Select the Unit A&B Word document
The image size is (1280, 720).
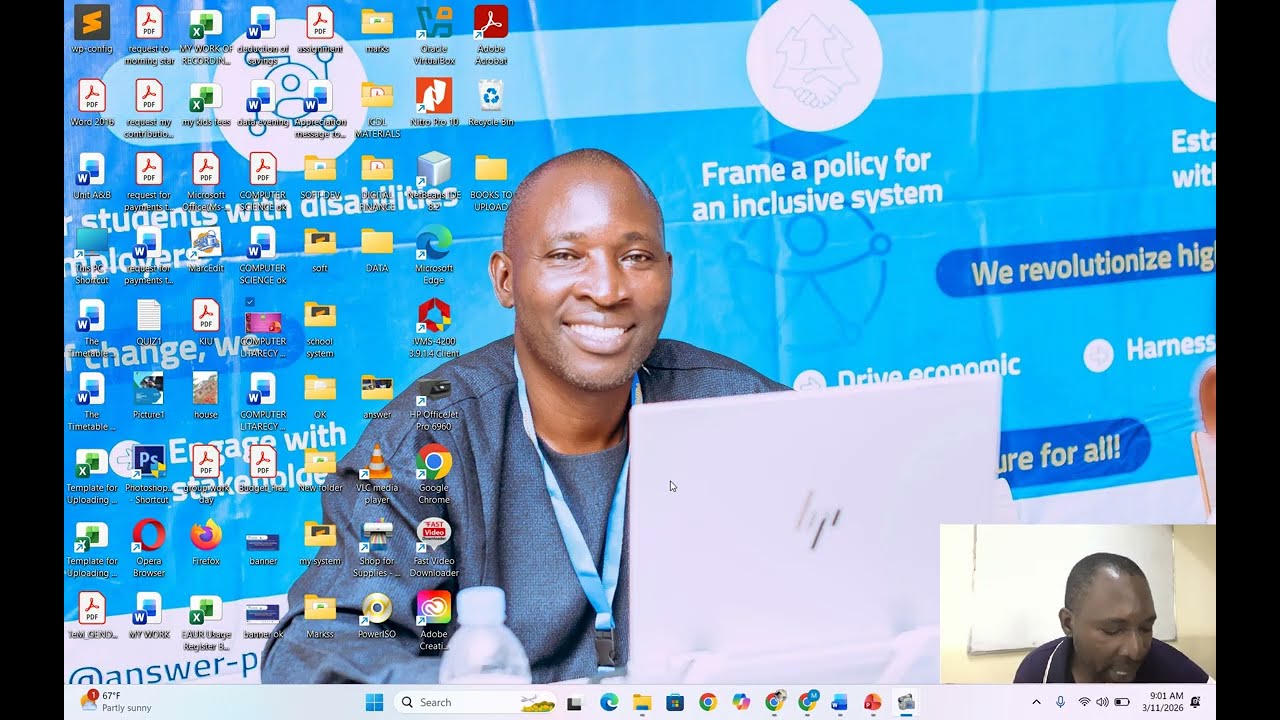[x=91, y=176]
